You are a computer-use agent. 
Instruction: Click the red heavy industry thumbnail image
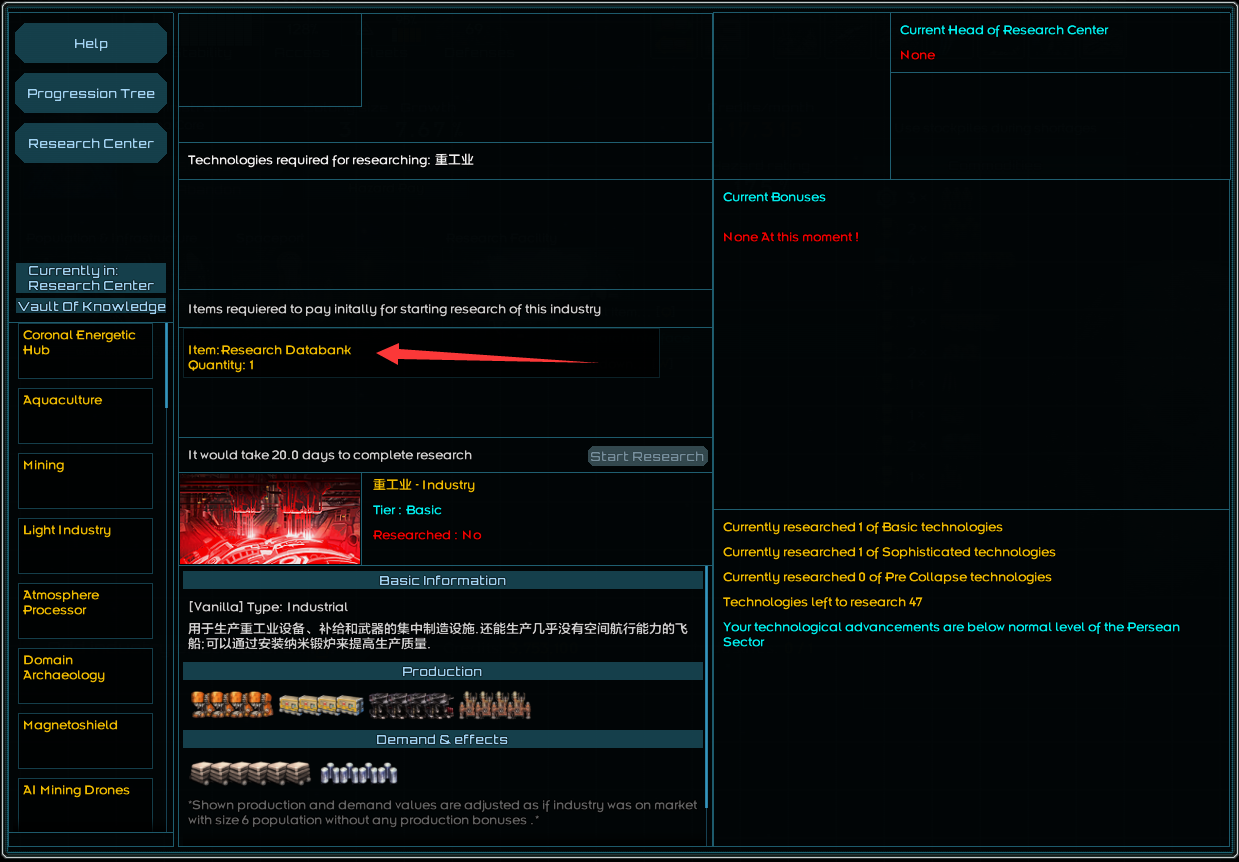click(x=270, y=519)
